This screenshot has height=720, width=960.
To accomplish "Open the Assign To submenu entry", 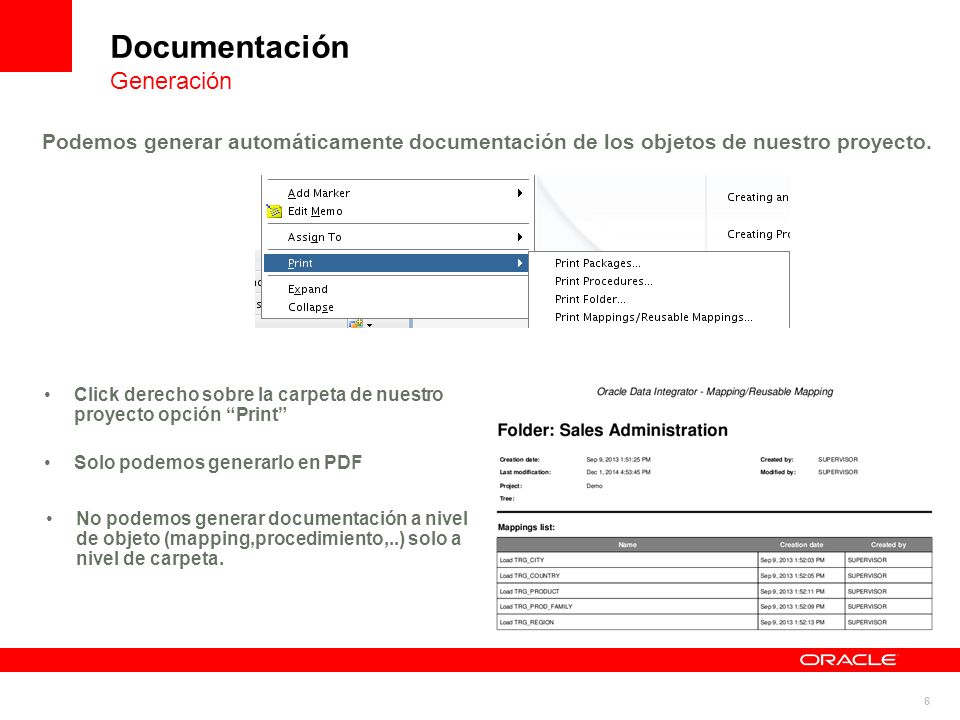I will 397,237.
